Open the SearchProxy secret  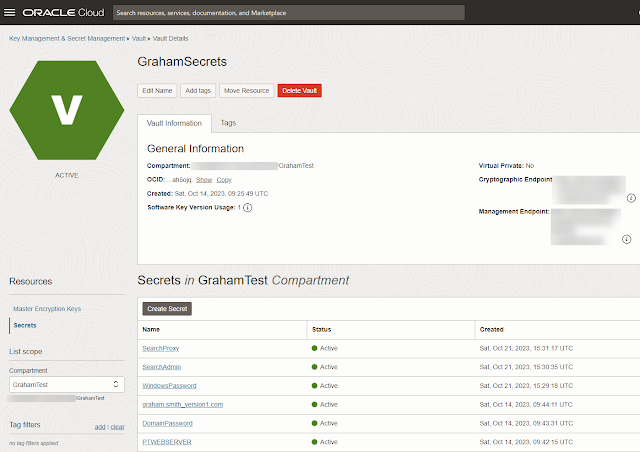pyautogui.click(x=161, y=348)
